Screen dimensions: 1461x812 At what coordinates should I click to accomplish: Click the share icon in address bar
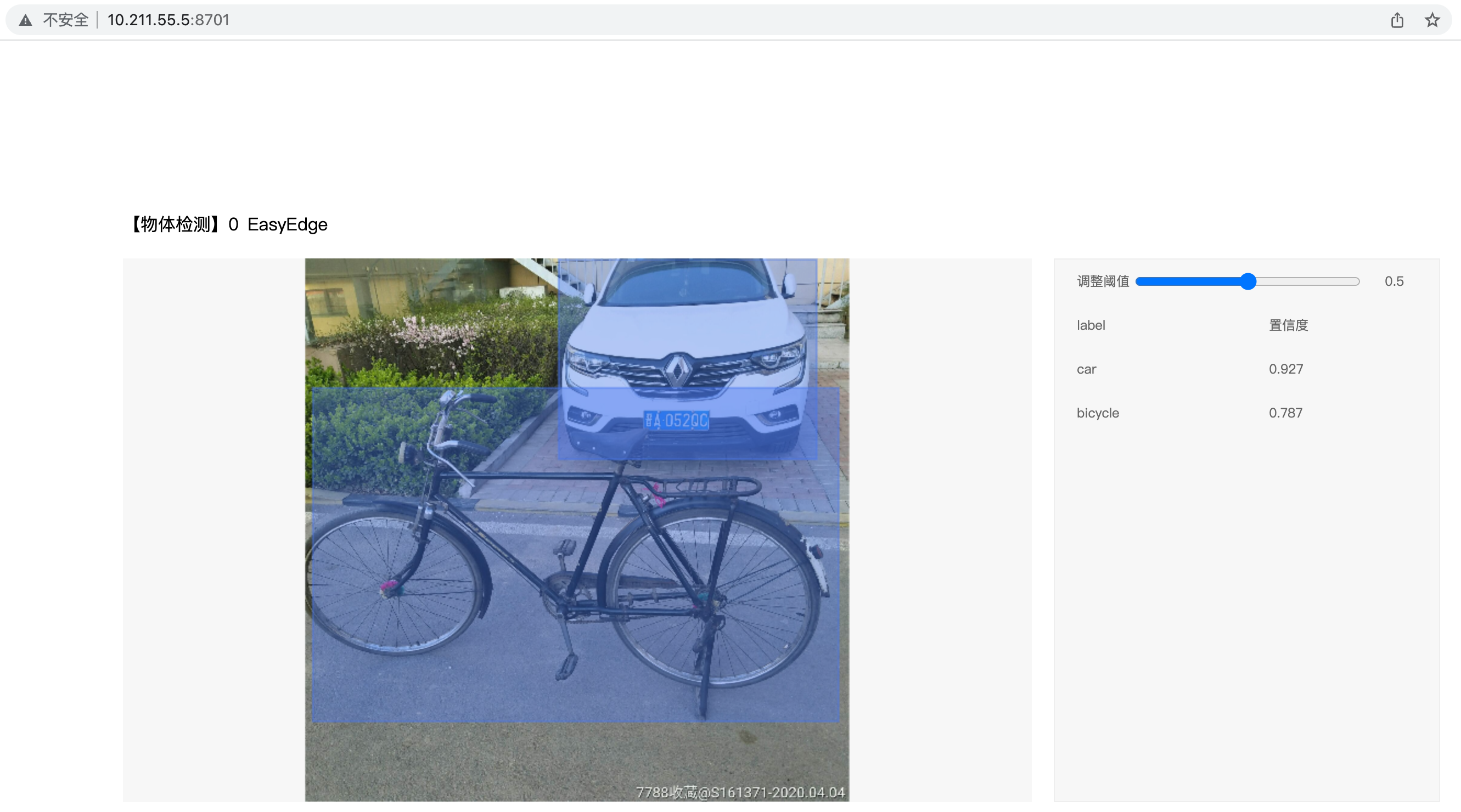(x=1397, y=20)
